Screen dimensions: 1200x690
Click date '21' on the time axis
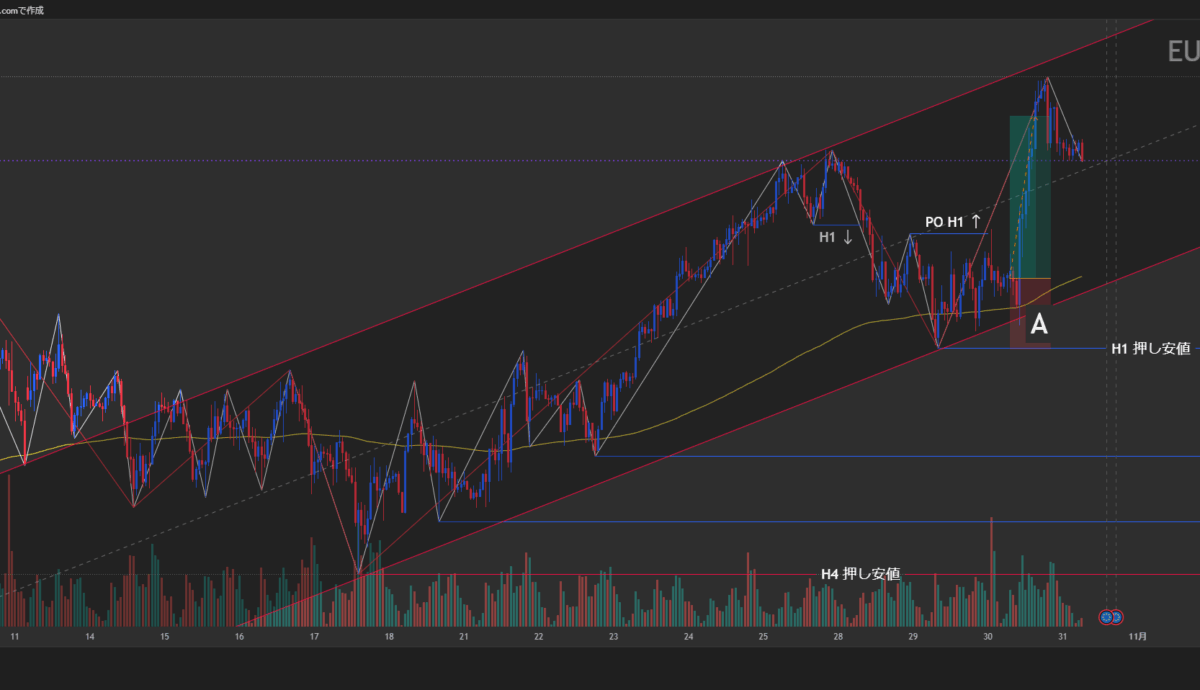pos(463,635)
